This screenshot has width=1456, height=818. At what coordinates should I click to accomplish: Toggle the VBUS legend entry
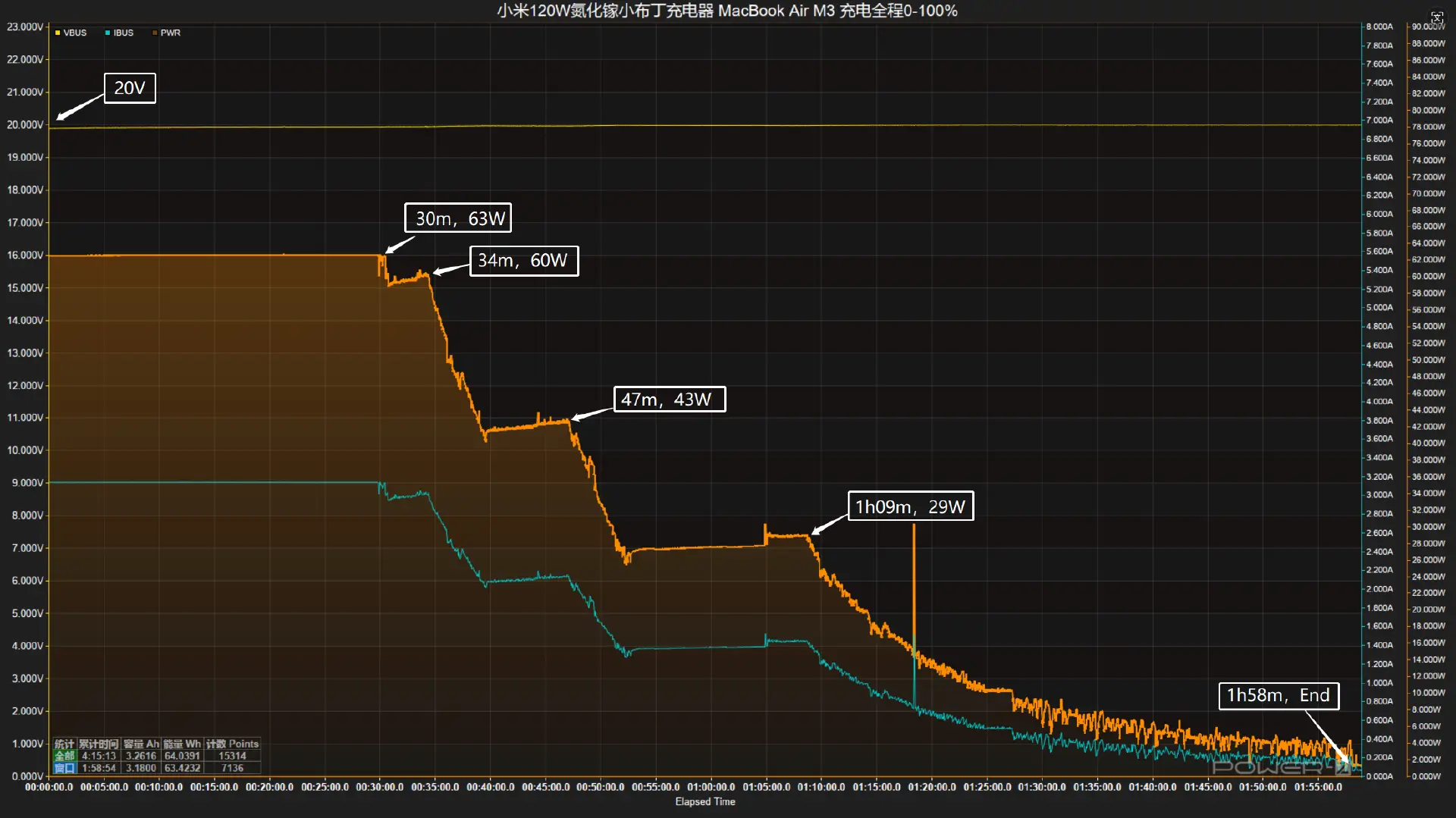pos(71,33)
